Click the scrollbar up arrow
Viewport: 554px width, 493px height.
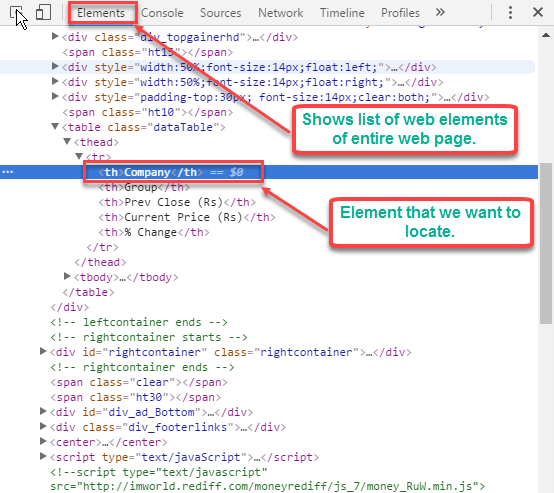click(x=546, y=35)
